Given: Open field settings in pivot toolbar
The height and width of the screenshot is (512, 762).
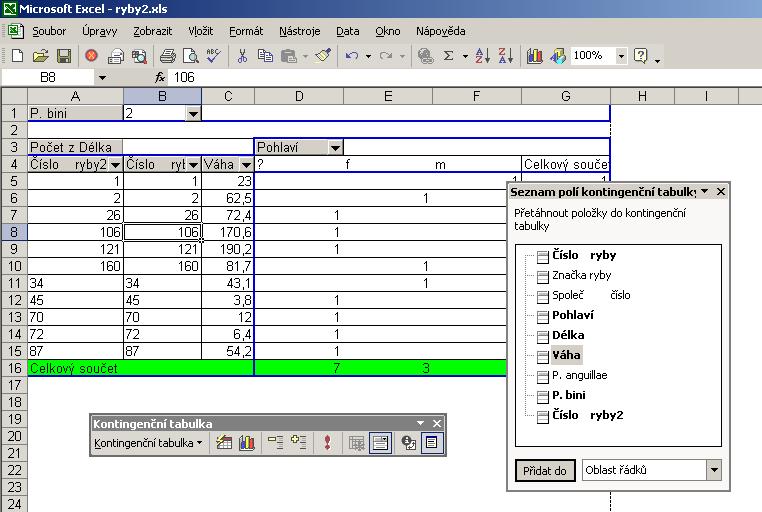Looking at the screenshot, I should tap(409, 443).
